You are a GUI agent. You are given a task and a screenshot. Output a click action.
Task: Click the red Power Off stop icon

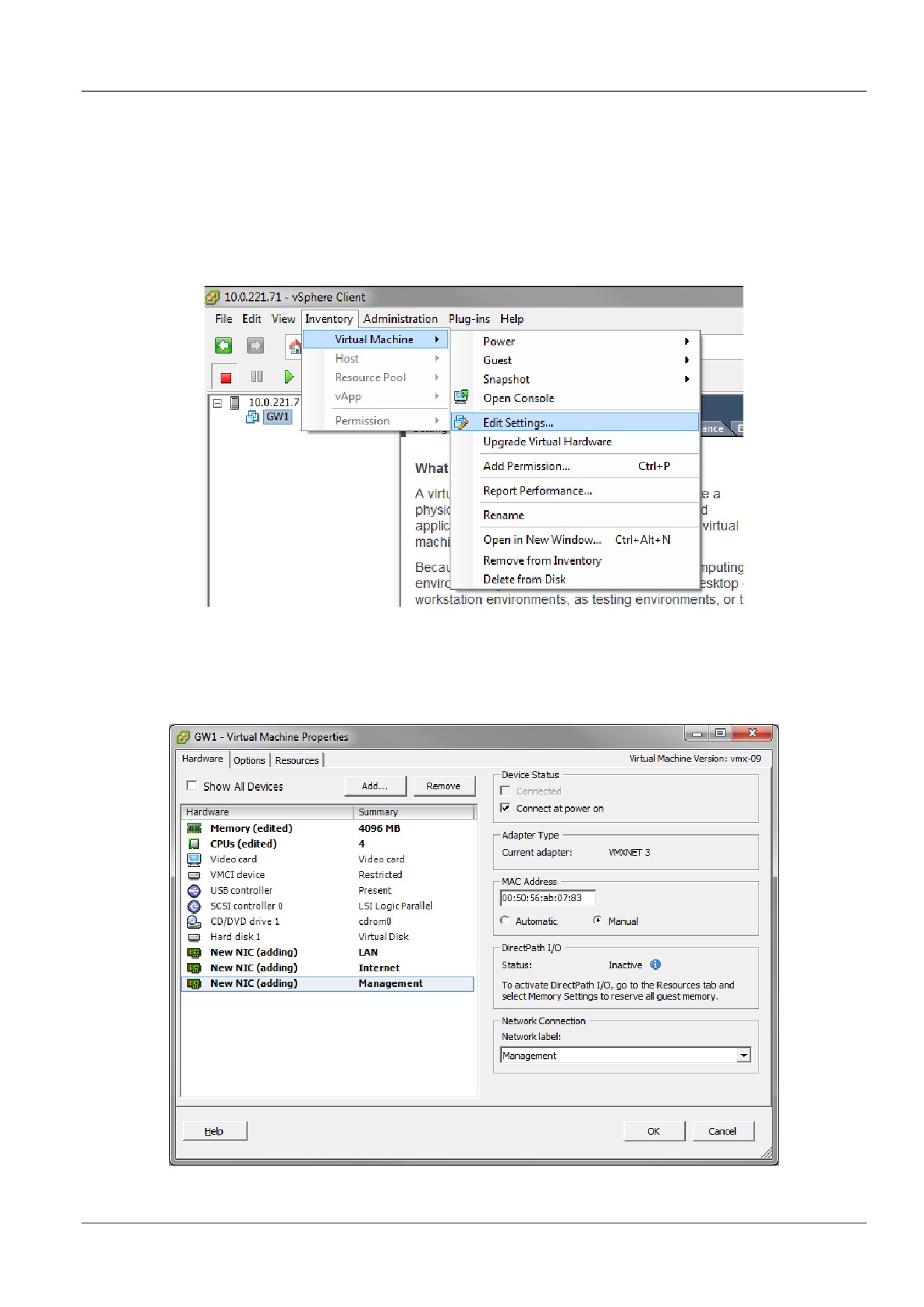(226, 377)
